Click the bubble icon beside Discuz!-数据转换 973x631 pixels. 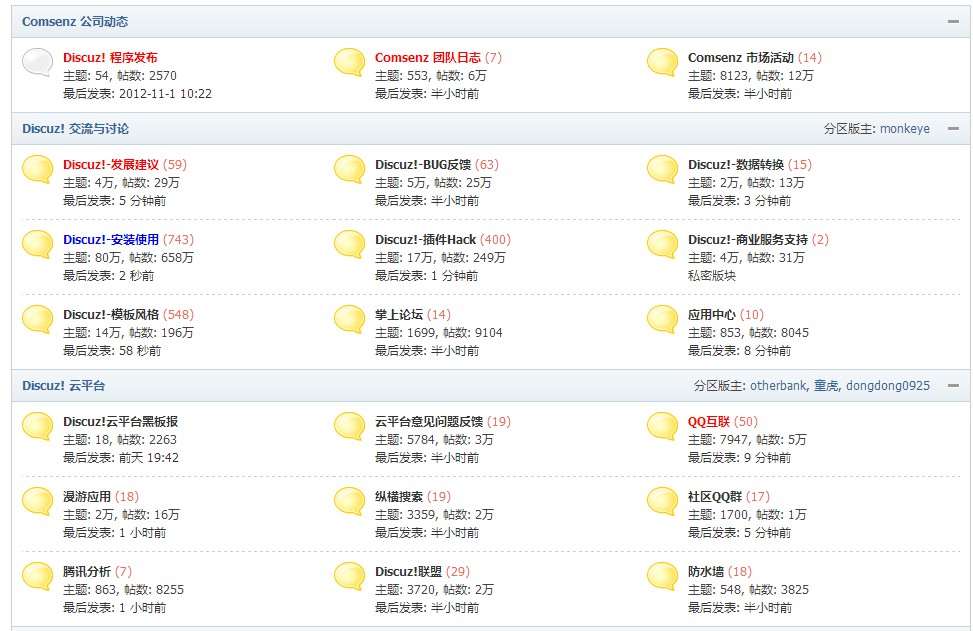coord(662,169)
